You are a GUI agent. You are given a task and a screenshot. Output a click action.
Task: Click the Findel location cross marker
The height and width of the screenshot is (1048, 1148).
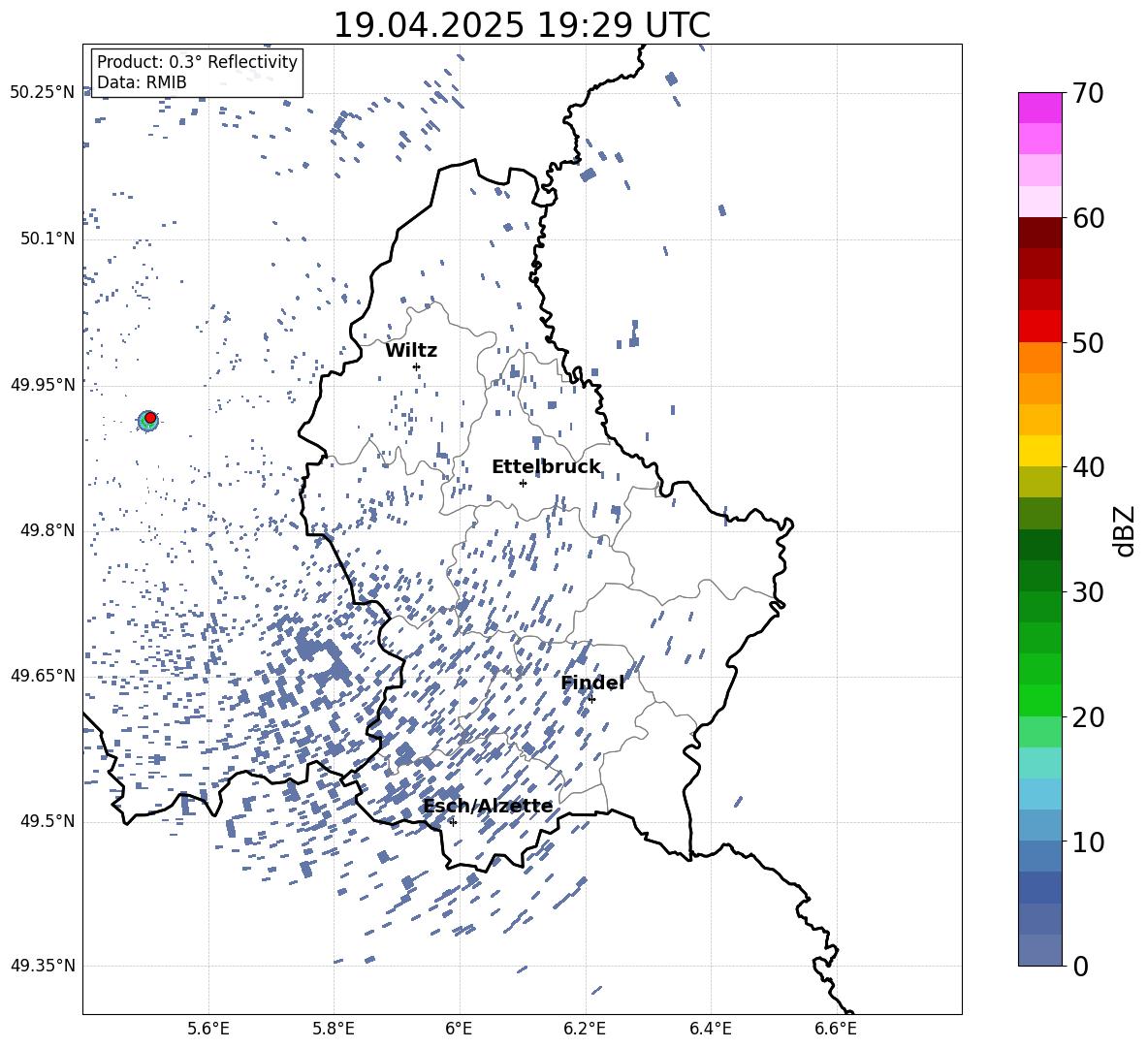click(591, 699)
